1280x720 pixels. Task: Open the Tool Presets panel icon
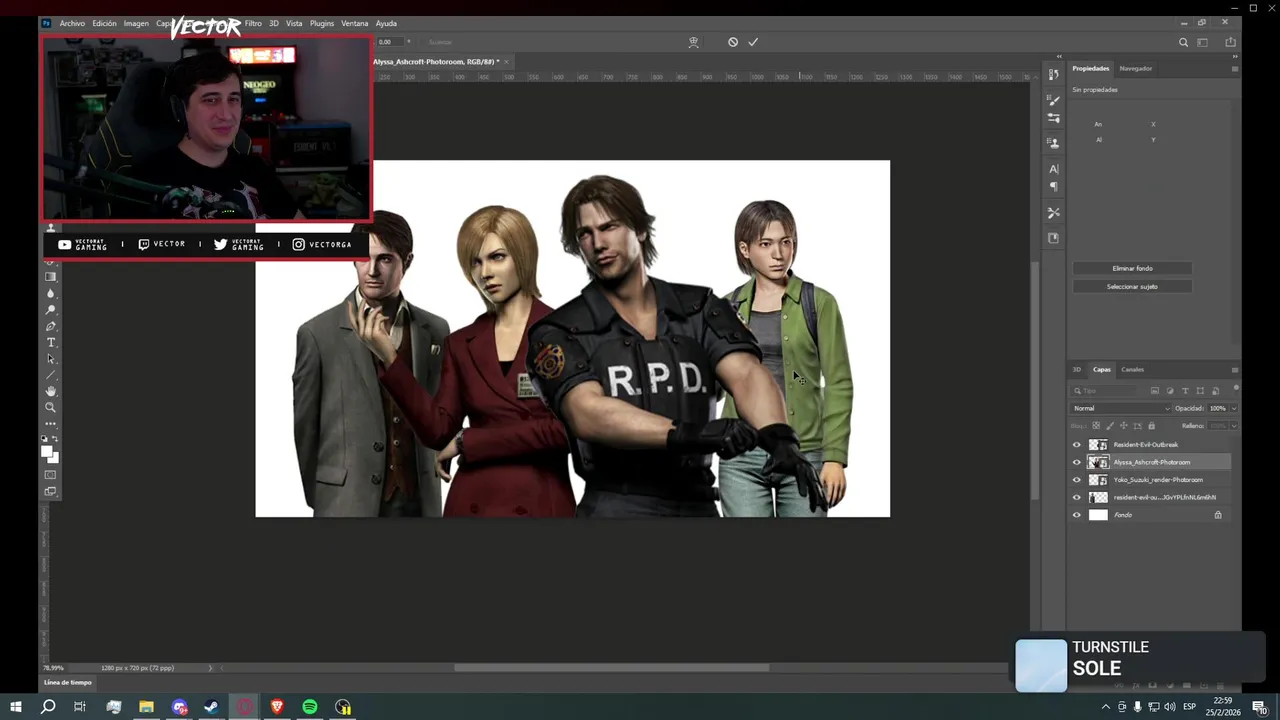tap(1053, 213)
